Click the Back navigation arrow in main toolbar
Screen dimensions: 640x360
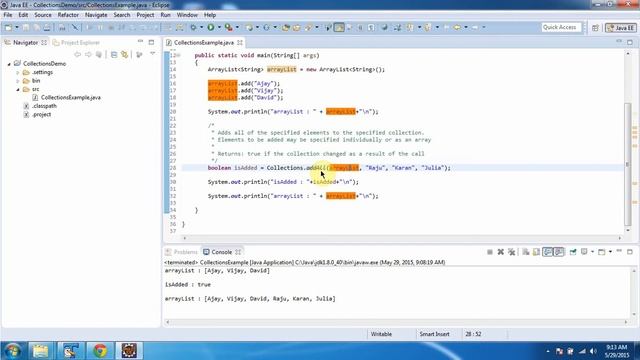457,27
